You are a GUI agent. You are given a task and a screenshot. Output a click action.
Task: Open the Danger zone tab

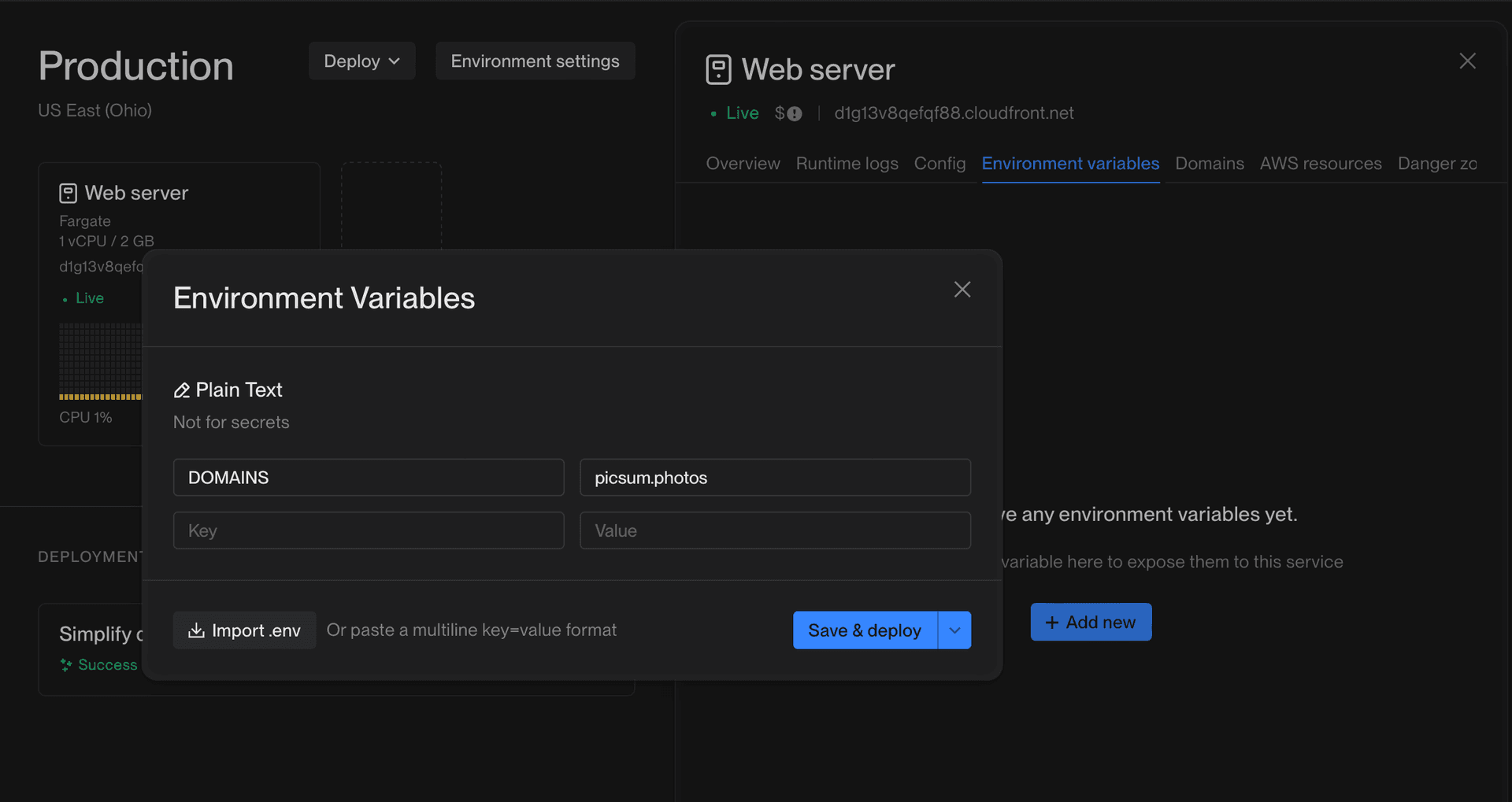(1437, 164)
